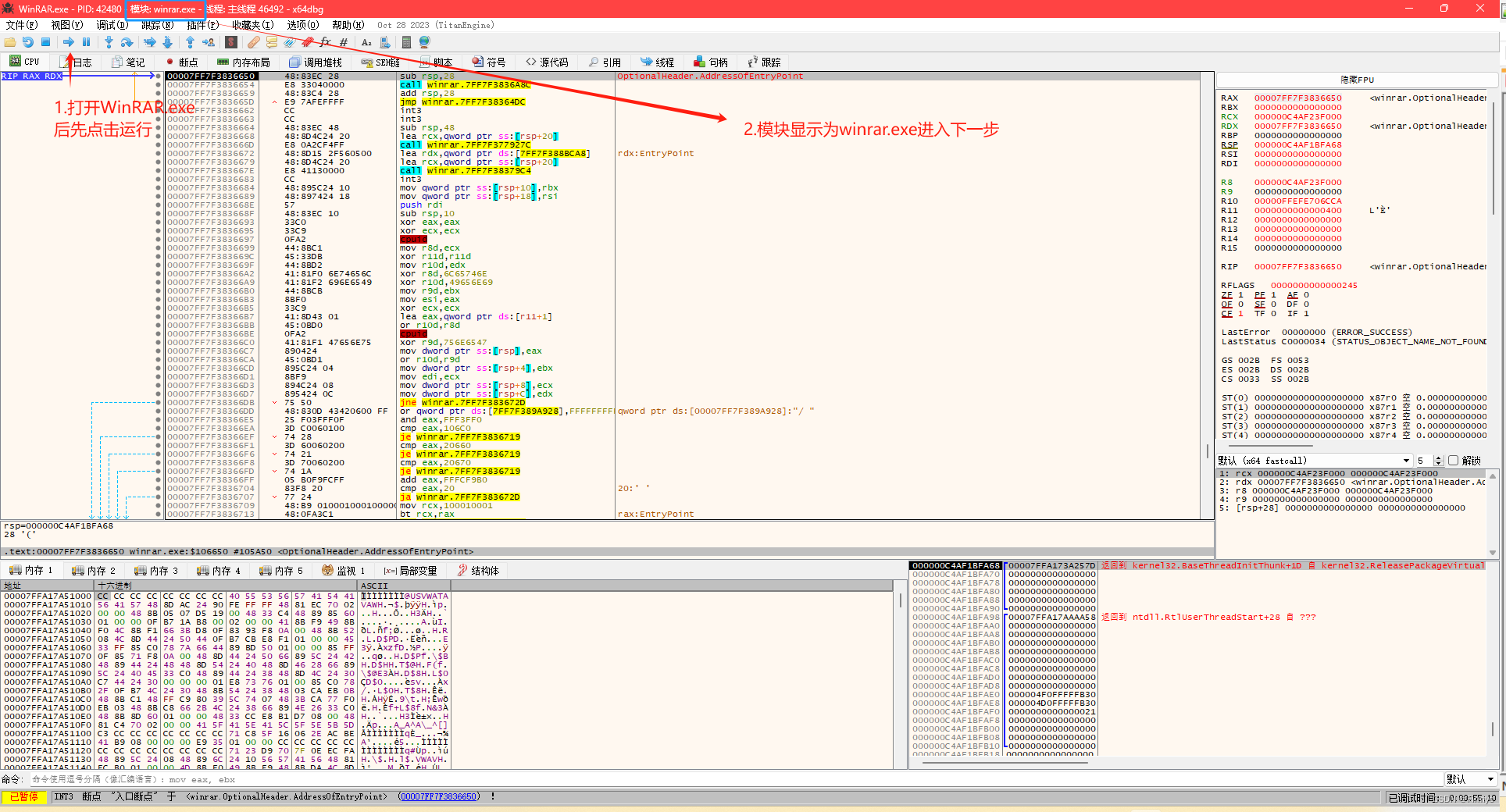Image resolution: width=1506 pixels, height=812 pixels.
Task: Restart the debugged program
Action: point(28,42)
